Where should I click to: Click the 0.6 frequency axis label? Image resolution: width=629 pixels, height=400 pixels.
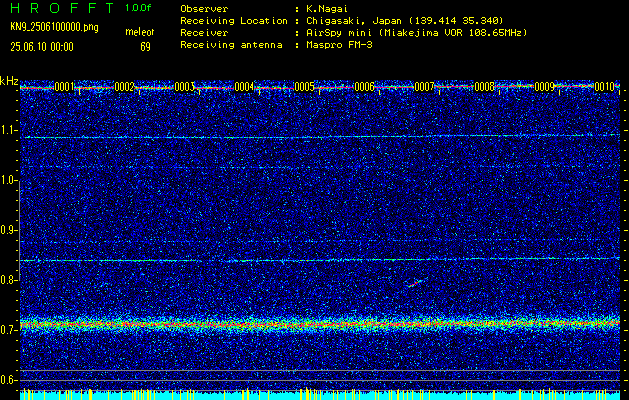9,380
